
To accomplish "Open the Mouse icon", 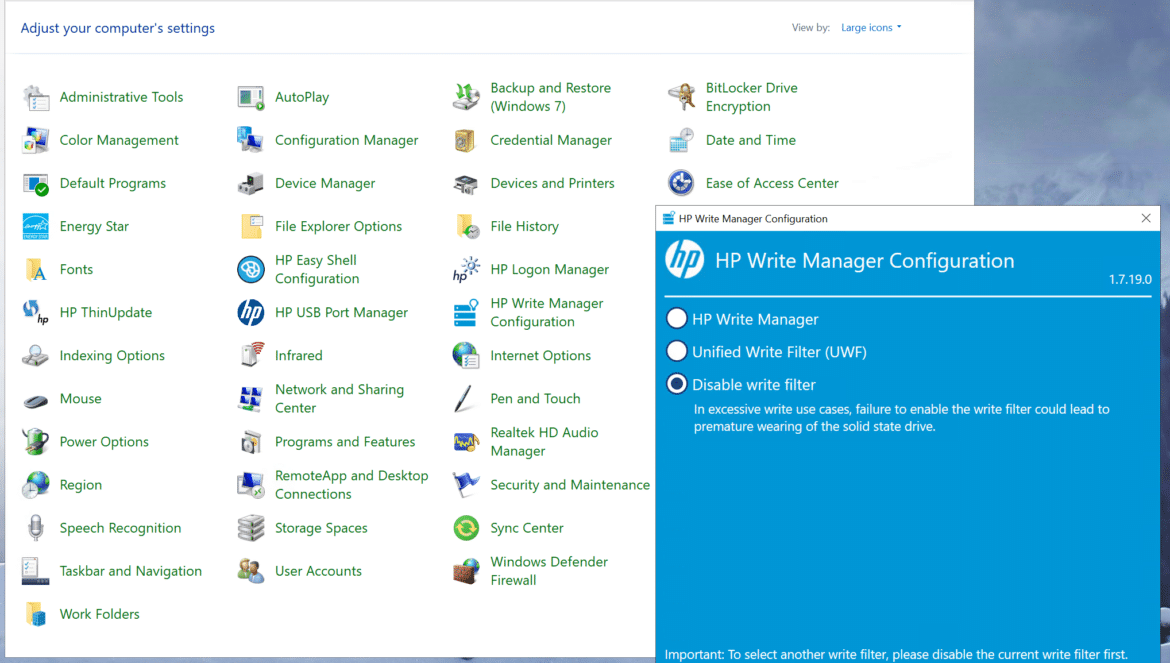I will [36, 399].
